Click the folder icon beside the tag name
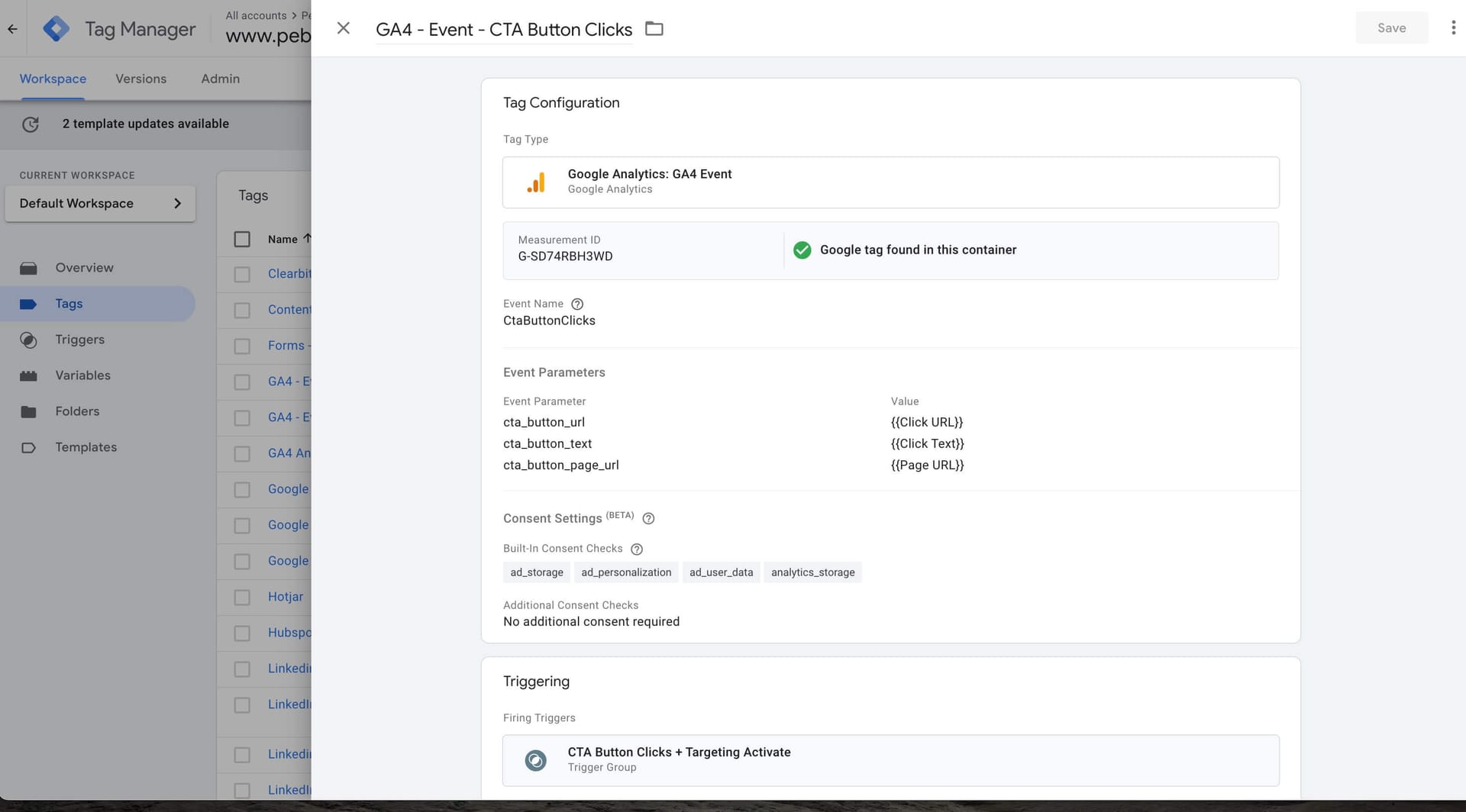The image size is (1466, 812). (x=654, y=29)
